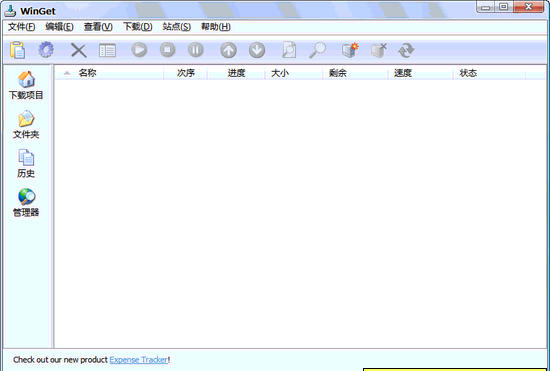
Task: Maximize the WinGet window
Action: point(504,7)
